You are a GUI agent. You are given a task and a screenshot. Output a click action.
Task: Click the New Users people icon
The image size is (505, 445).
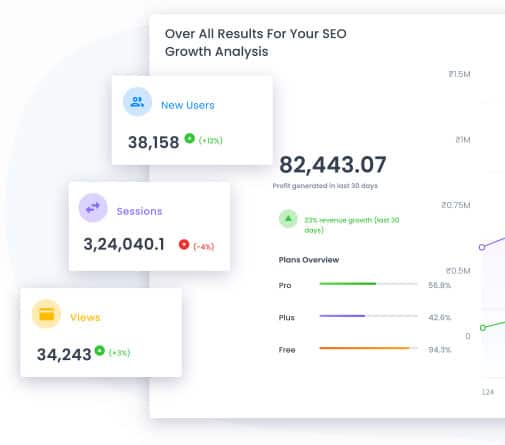(x=137, y=102)
